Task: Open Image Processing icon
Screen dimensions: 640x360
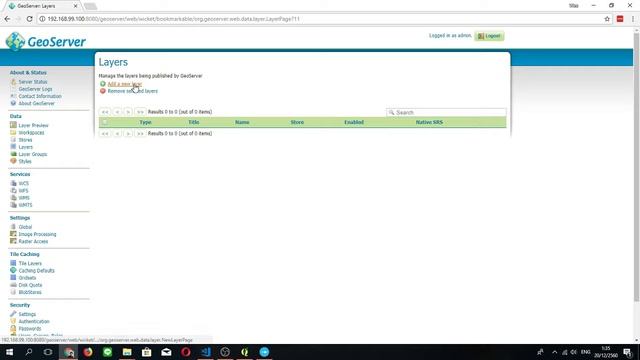Action: click(13, 234)
